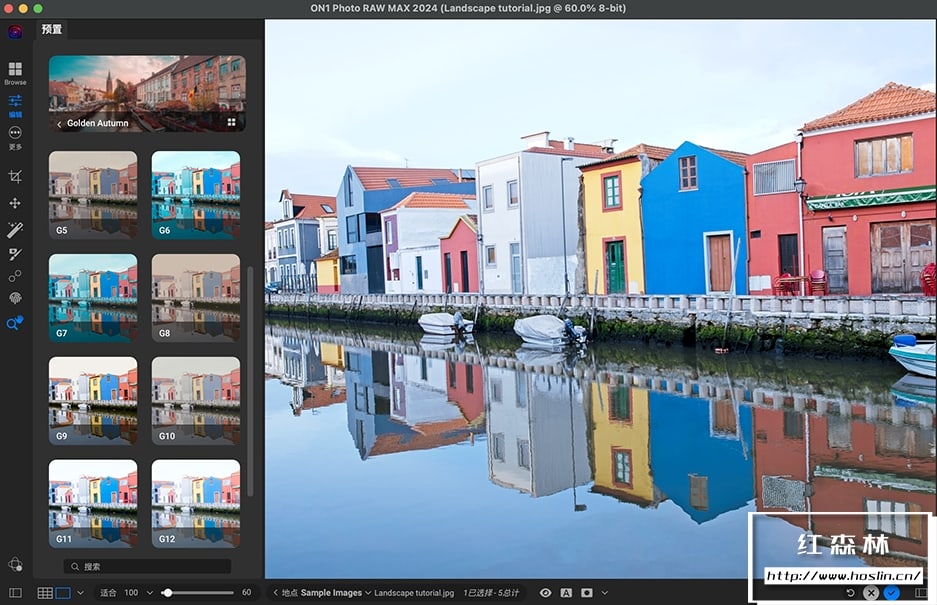Select the Retouch brush tool
Screen dimensions: 937x605
pyautogui.click(x=15, y=254)
